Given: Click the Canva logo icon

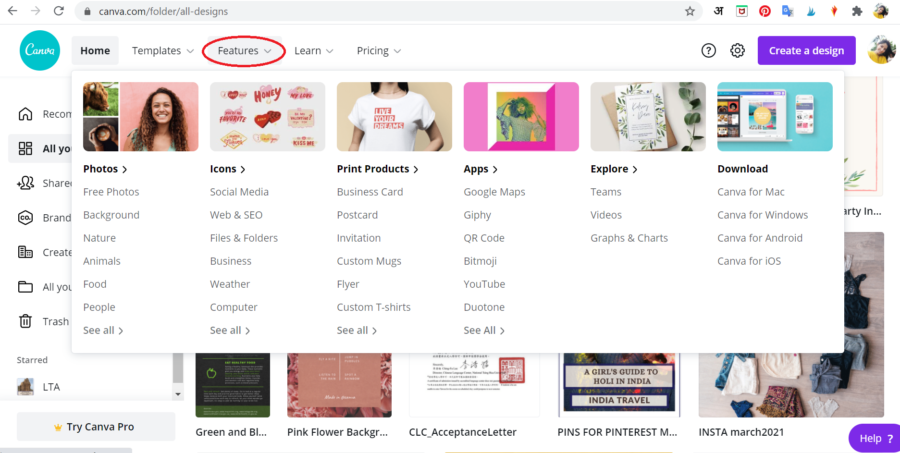Looking at the screenshot, I should click(40, 50).
